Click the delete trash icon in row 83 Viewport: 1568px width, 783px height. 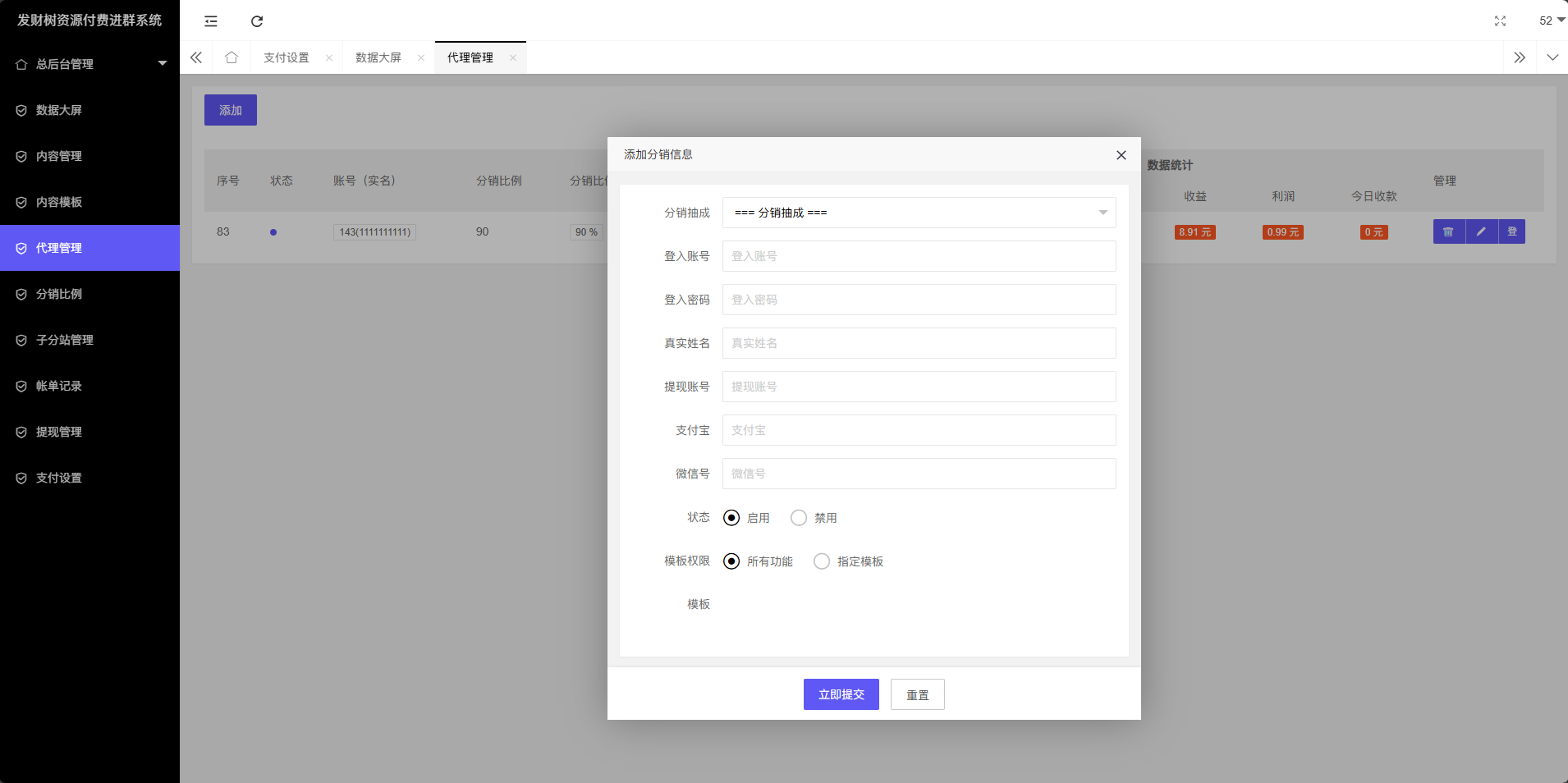tap(1449, 232)
